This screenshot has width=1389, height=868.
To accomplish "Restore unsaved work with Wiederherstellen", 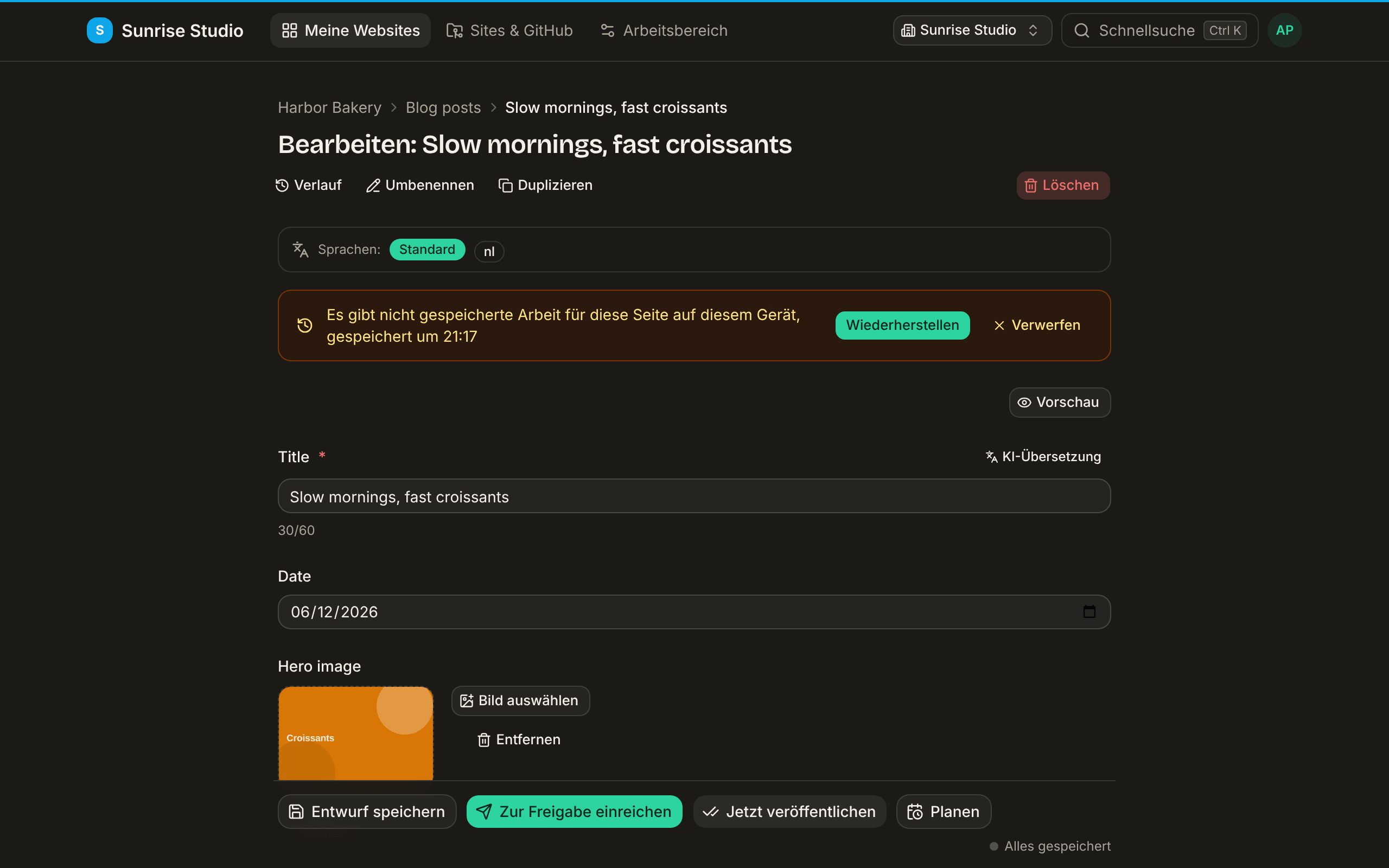I will point(902,325).
